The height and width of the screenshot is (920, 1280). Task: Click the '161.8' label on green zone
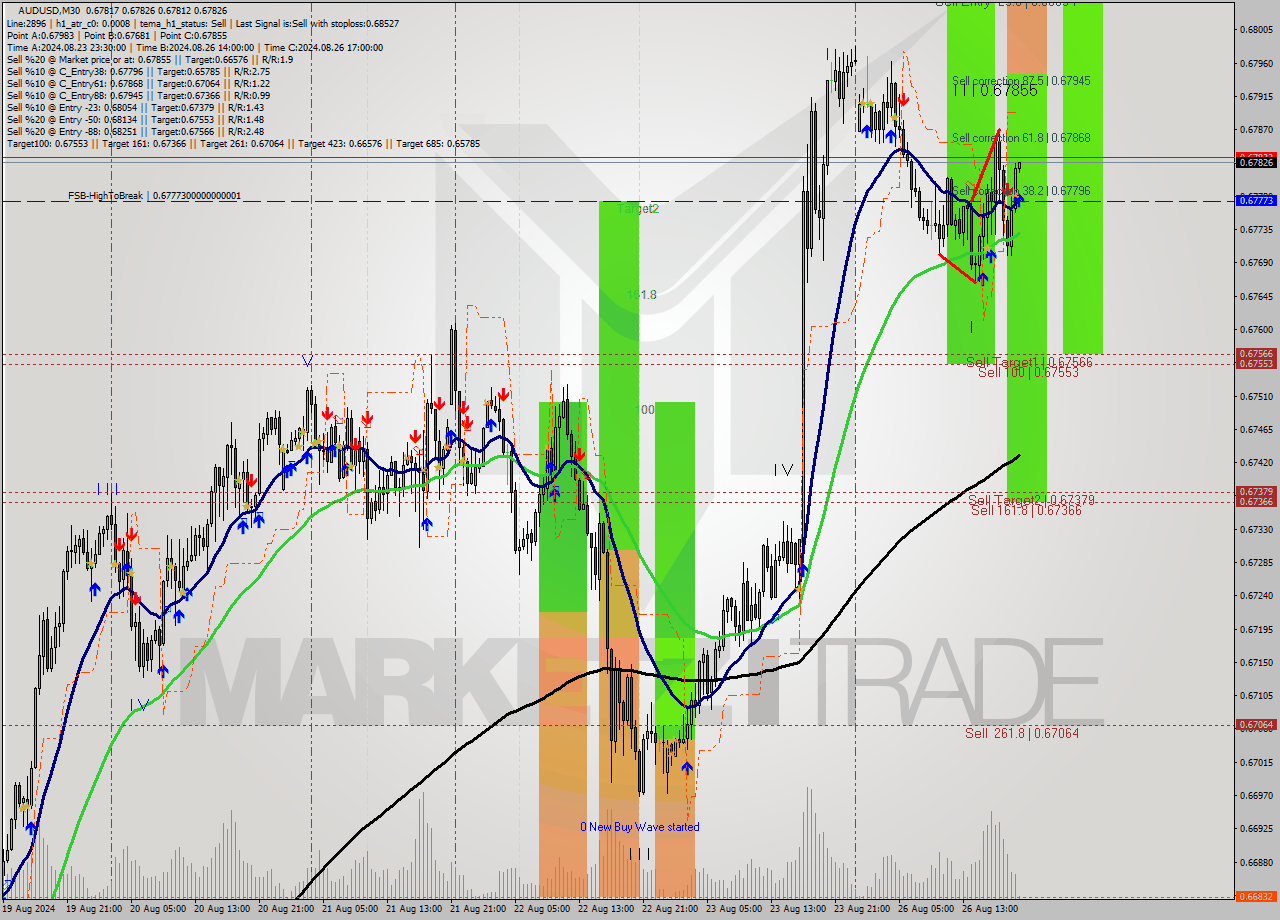point(642,295)
